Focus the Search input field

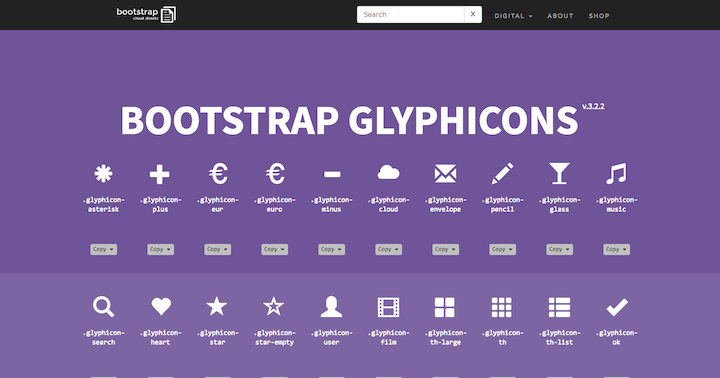click(x=411, y=14)
